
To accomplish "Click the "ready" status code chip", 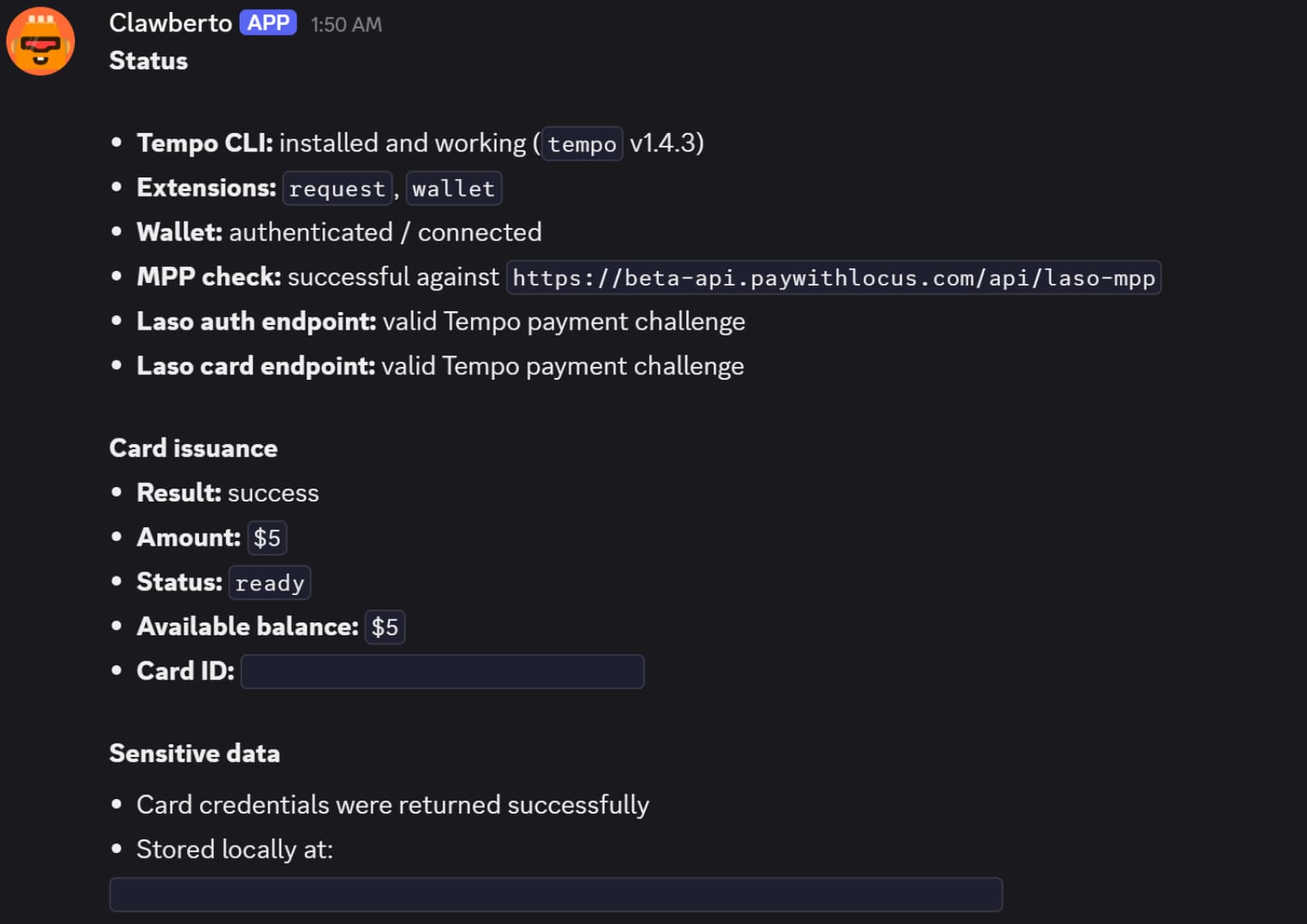I will (269, 583).
